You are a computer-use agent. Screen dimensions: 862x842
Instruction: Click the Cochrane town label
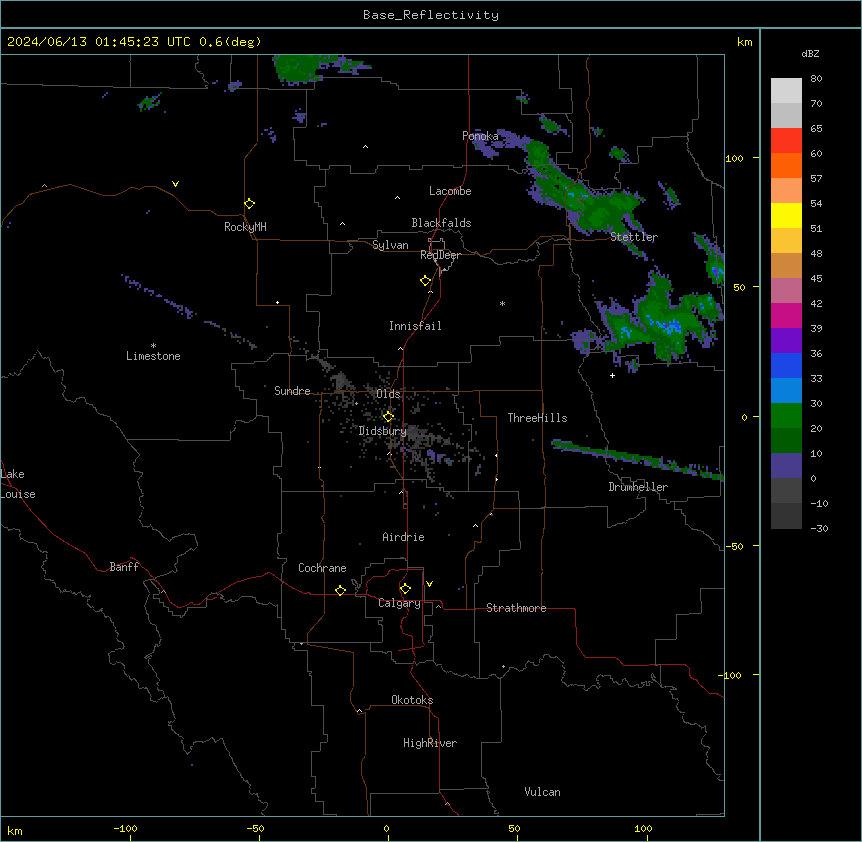coord(322,568)
